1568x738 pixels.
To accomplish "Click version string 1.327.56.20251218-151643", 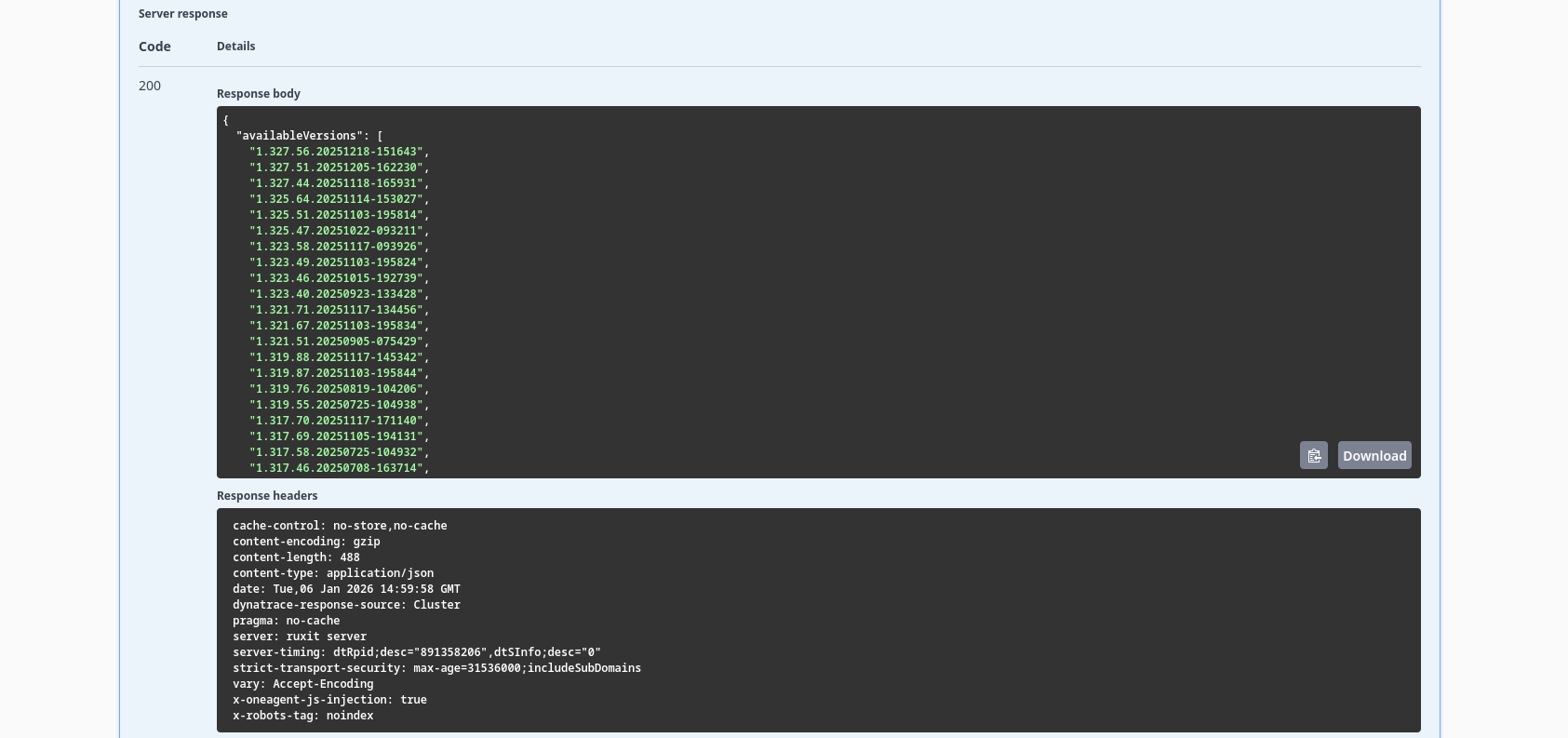I will [336, 152].
